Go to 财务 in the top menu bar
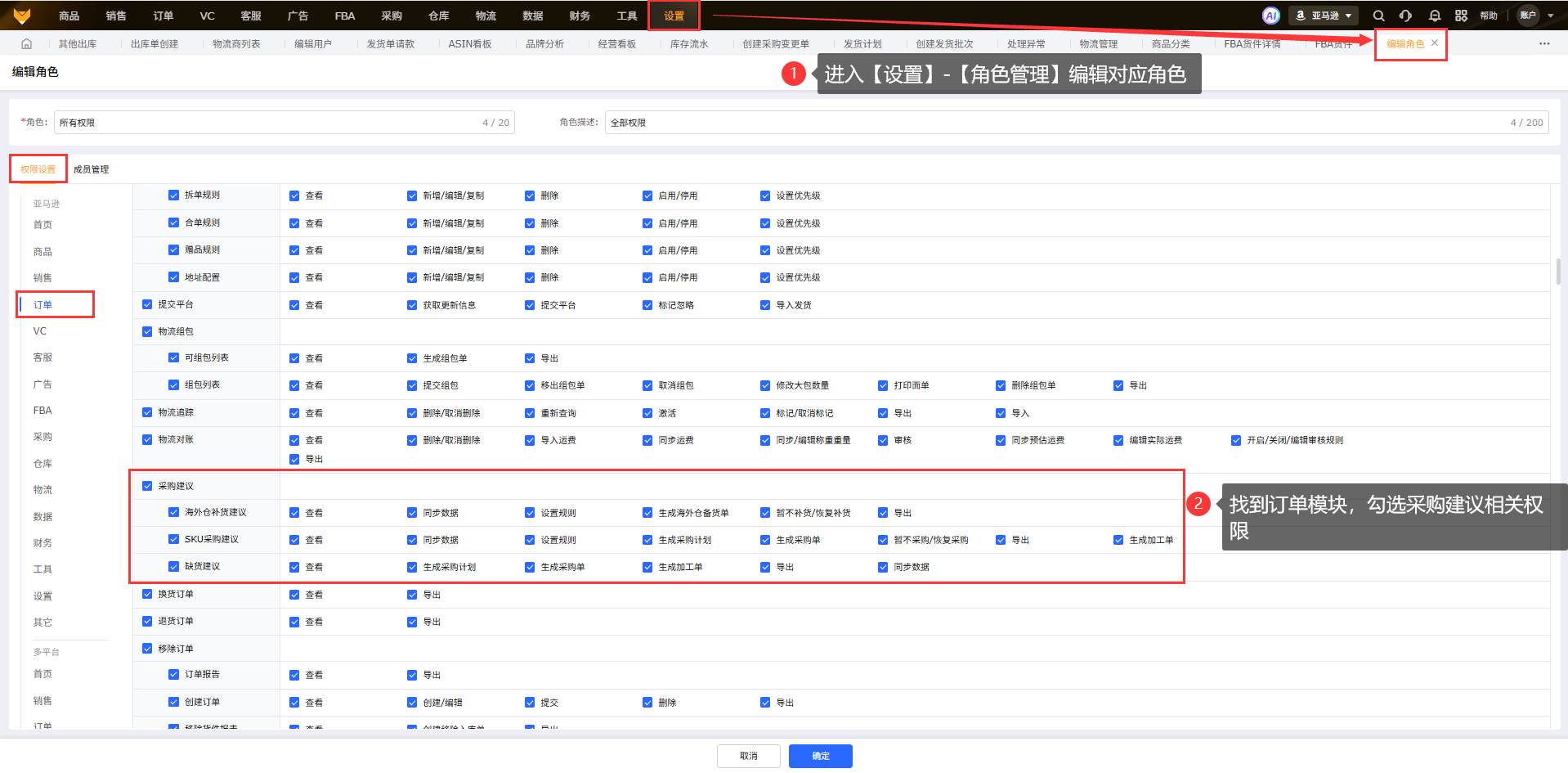This screenshot has width=1568, height=773. pyautogui.click(x=580, y=16)
